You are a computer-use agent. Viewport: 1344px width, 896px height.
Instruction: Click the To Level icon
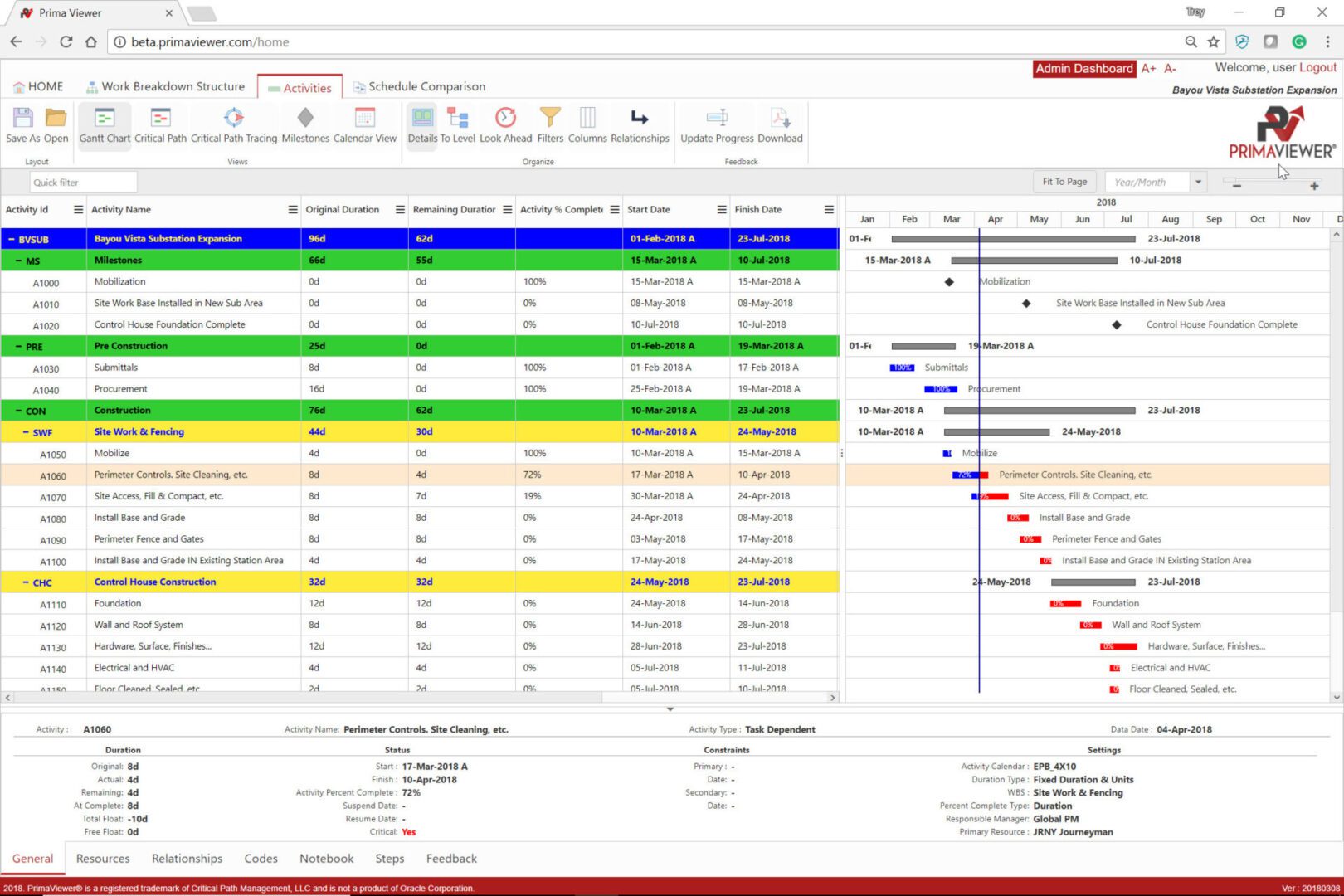coord(458,118)
